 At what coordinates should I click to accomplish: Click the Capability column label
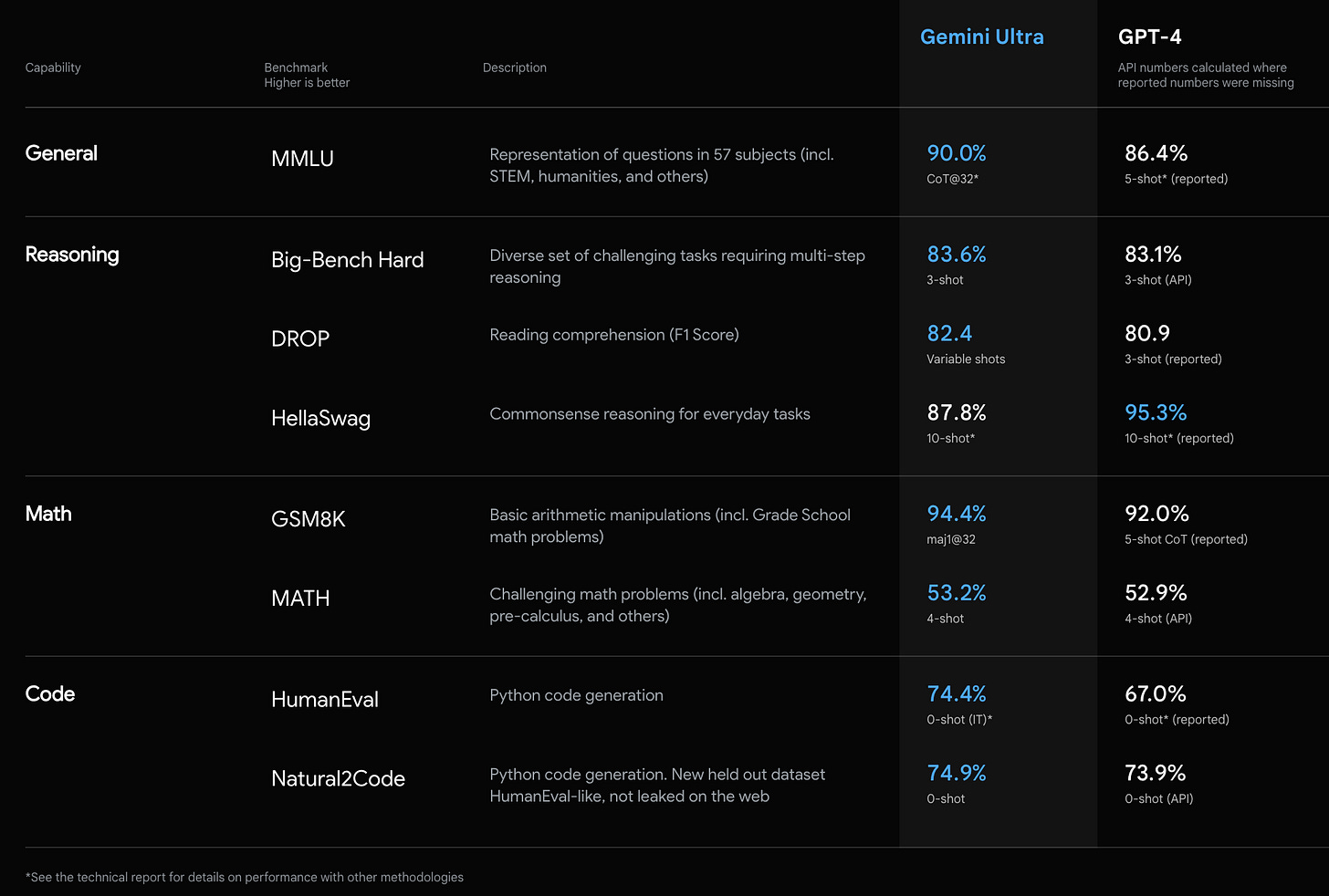53,68
